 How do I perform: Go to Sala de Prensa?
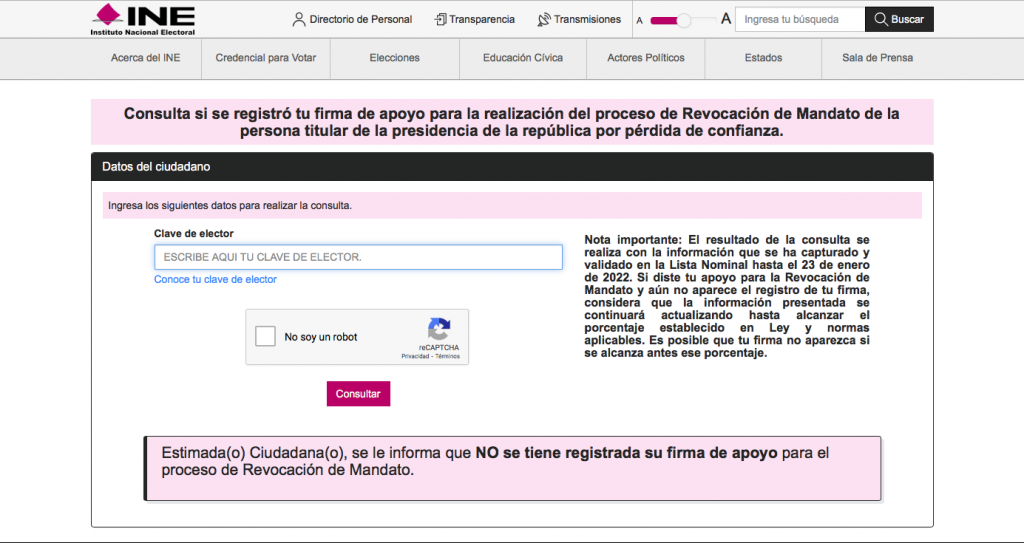coord(877,58)
